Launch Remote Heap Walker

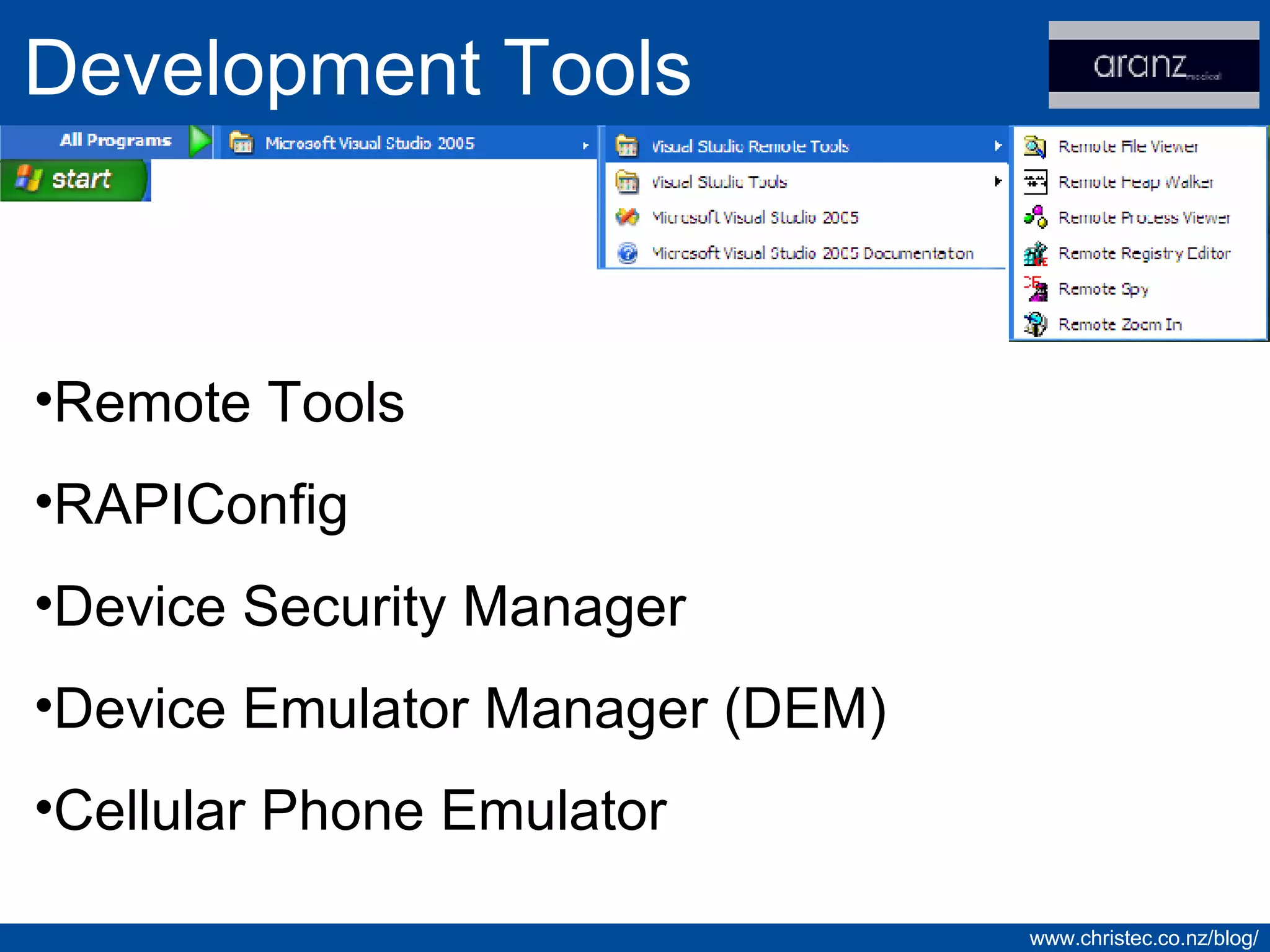[1140, 182]
